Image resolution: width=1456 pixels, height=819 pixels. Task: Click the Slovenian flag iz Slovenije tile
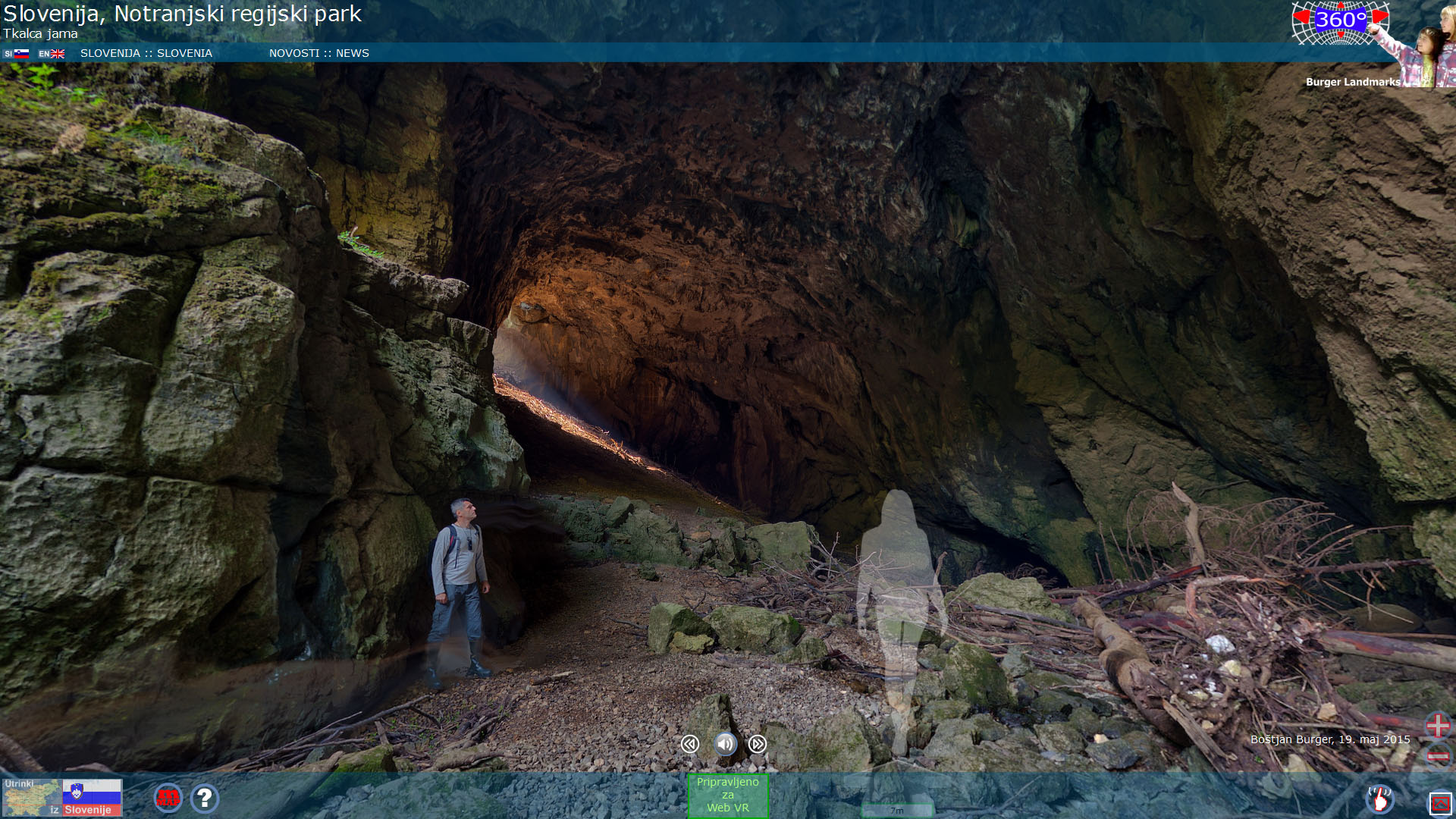pos(92,797)
